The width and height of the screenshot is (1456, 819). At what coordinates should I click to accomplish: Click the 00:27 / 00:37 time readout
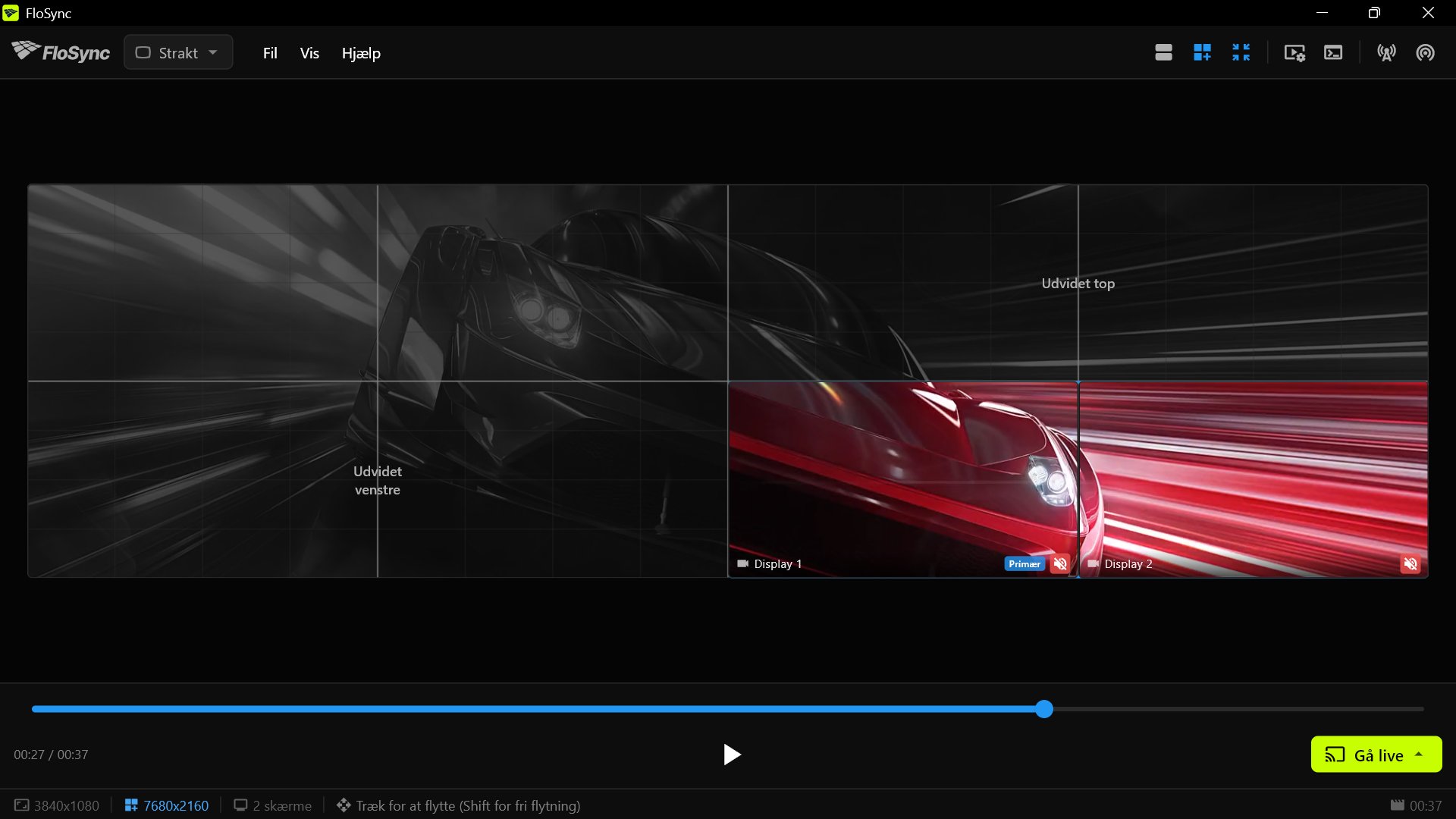[51, 755]
